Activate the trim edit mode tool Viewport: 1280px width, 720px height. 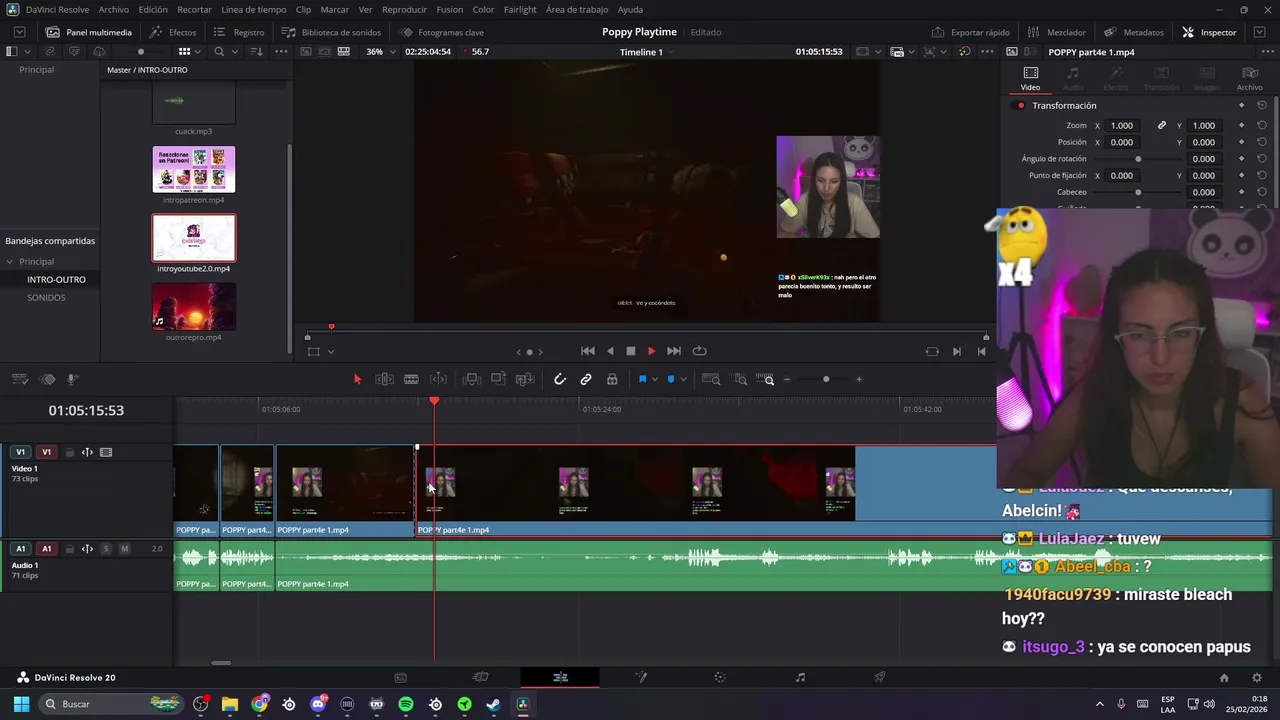[x=384, y=379]
